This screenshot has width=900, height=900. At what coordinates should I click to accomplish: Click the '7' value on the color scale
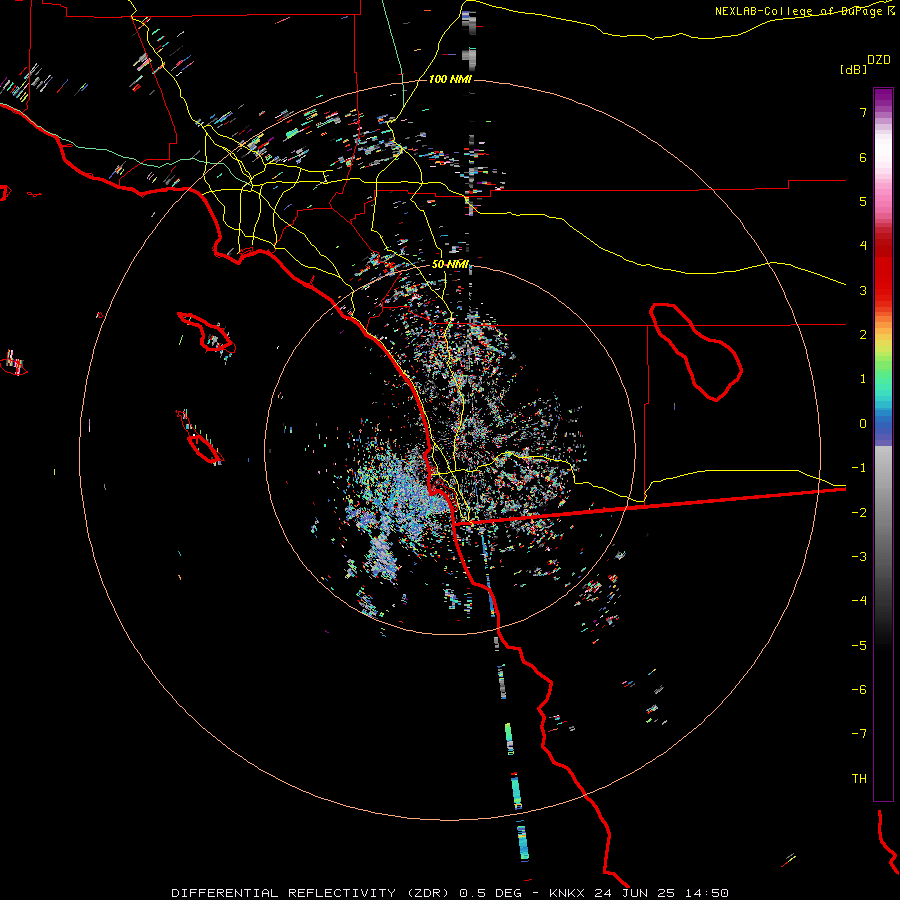click(863, 112)
